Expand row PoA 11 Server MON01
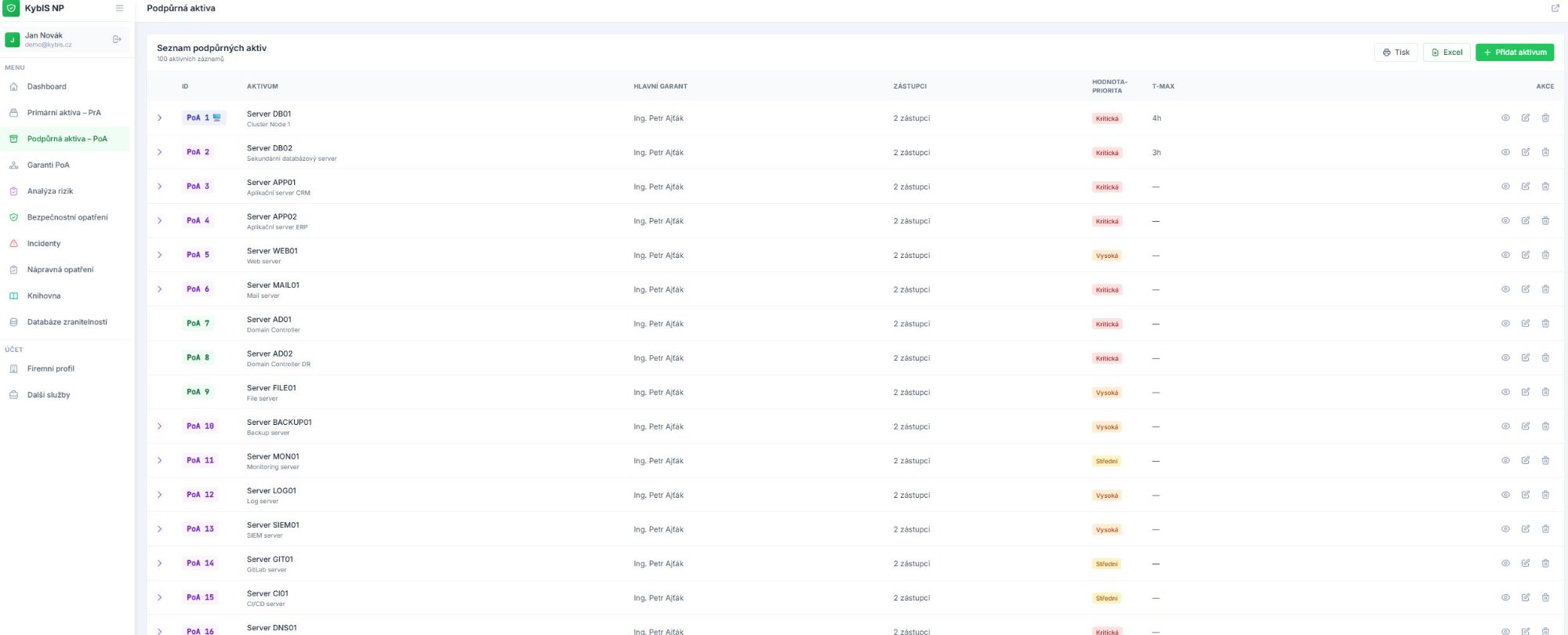Image resolution: width=1568 pixels, height=635 pixels. click(x=160, y=460)
